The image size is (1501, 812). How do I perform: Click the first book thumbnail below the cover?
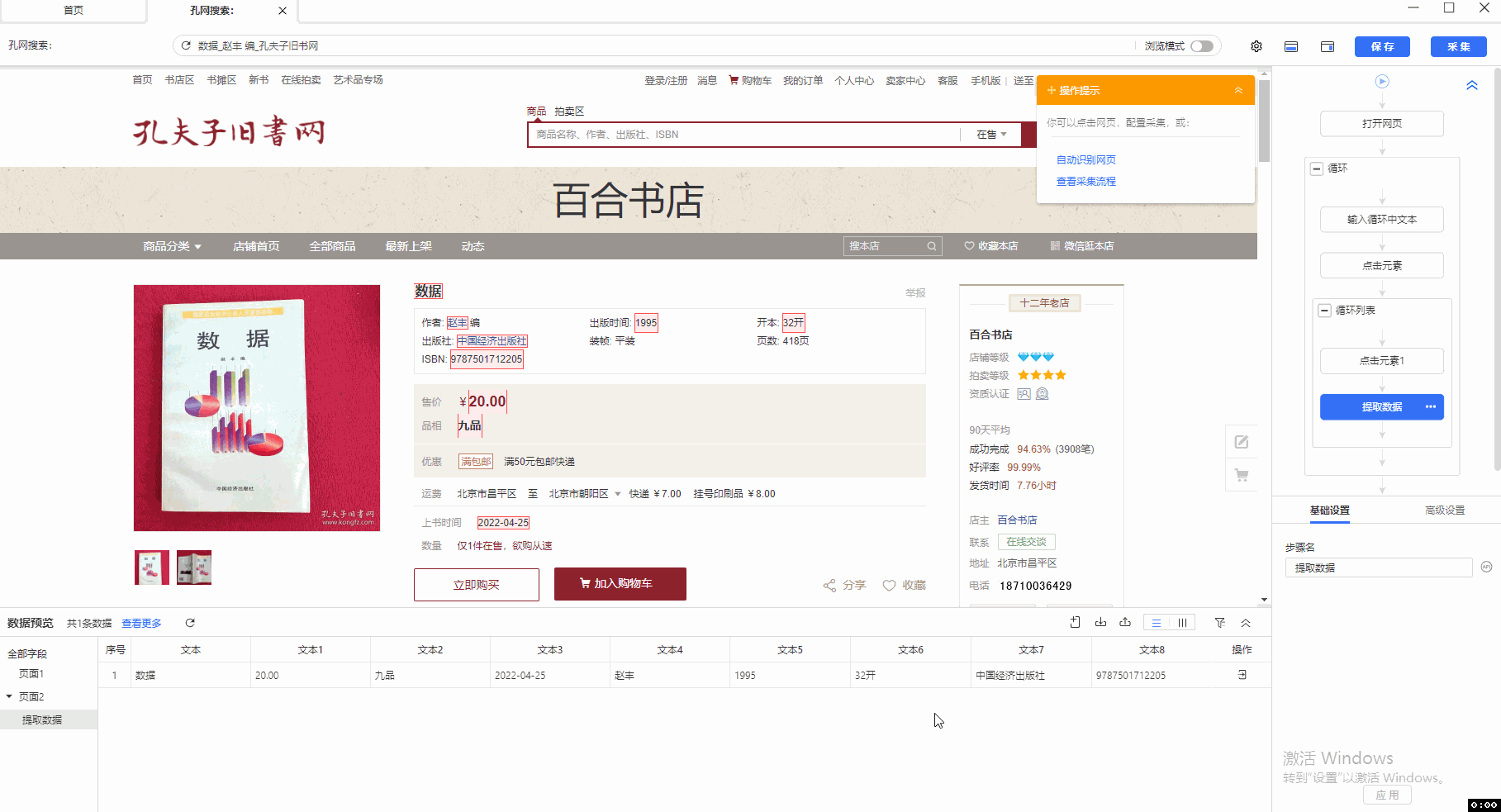click(x=152, y=567)
